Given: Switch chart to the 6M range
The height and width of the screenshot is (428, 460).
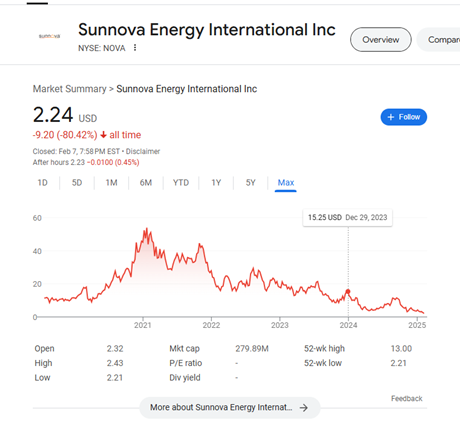Looking at the screenshot, I should click(146, 183).
